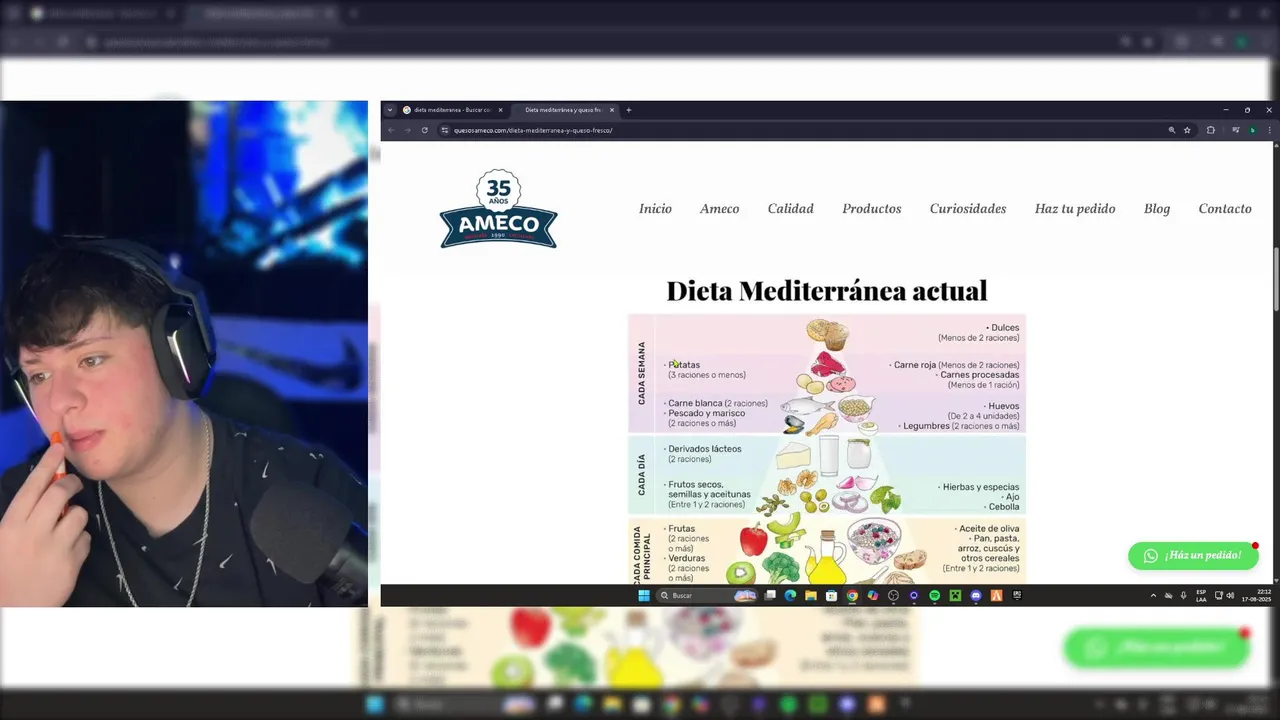Open the Contacto link
Screen dimensions: 1280x720
click(x=1225, y=208)
